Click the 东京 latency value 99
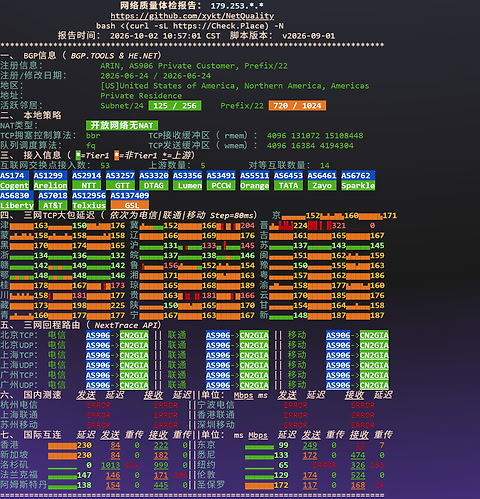The height and width of the screenshot is (499, 480). coord(283,445)
